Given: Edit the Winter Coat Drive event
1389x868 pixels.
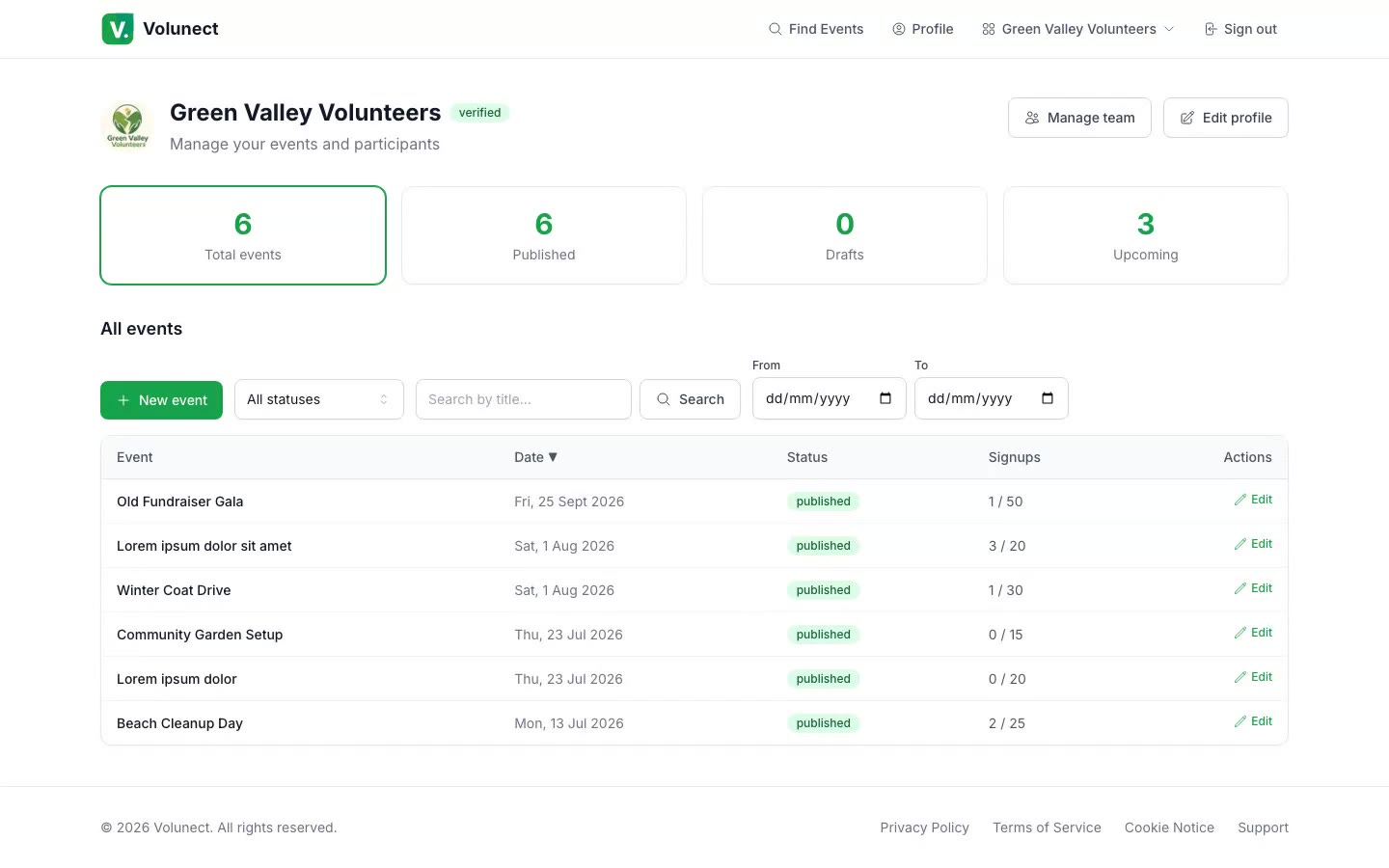Looking at the screenshot, I should point(1253,588).
